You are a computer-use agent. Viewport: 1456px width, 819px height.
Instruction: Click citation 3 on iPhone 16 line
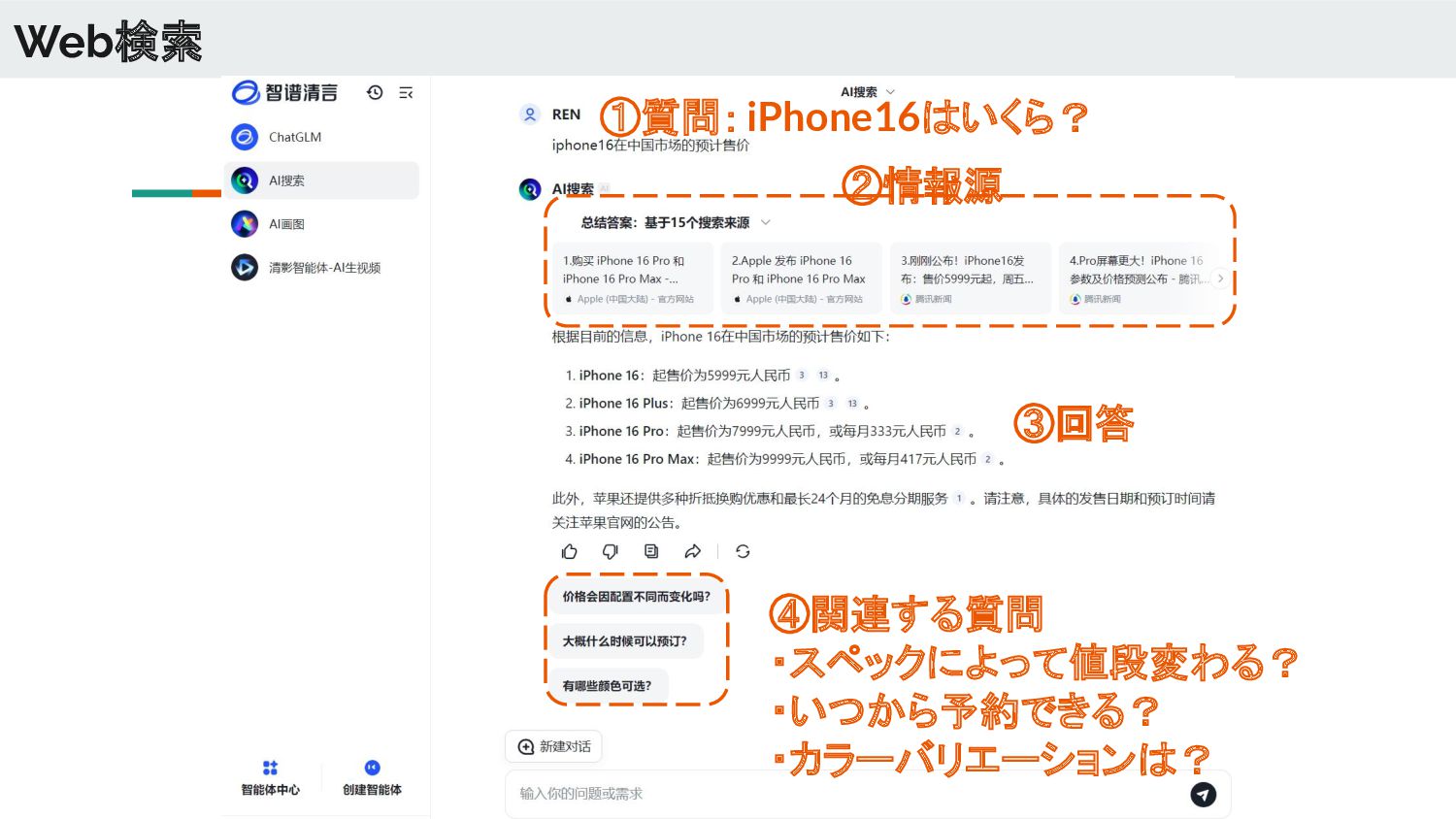pos(802,376)
